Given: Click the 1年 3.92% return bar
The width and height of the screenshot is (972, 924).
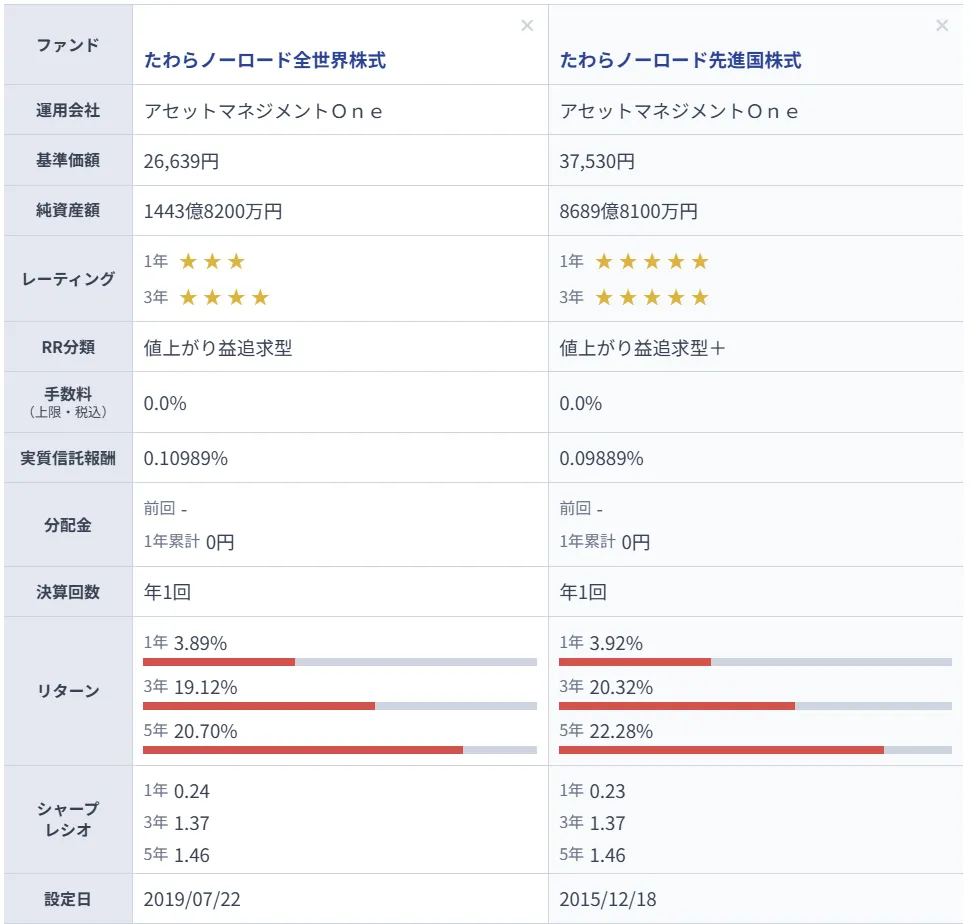Looking at the screenshot, I should (x=755, y=662).
